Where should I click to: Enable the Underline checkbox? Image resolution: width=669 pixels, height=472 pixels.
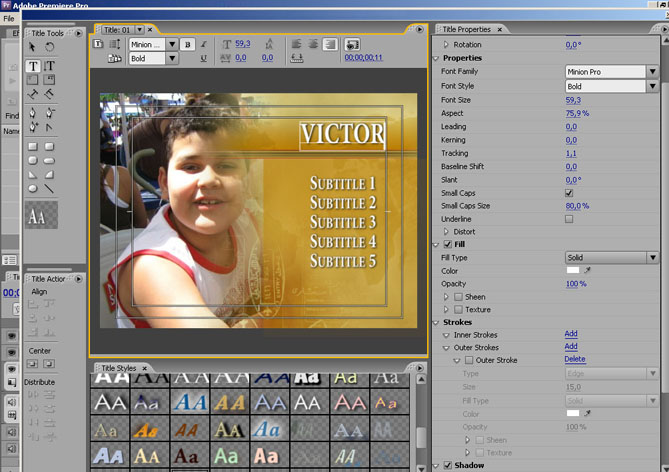[569, 218]
